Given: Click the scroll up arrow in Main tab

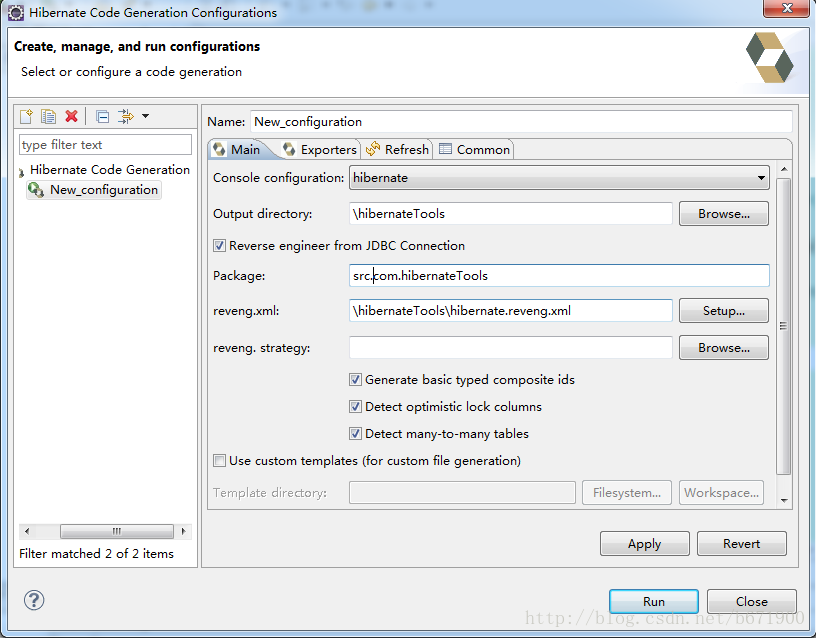Looking at the screenshot, I should point(784,170).
